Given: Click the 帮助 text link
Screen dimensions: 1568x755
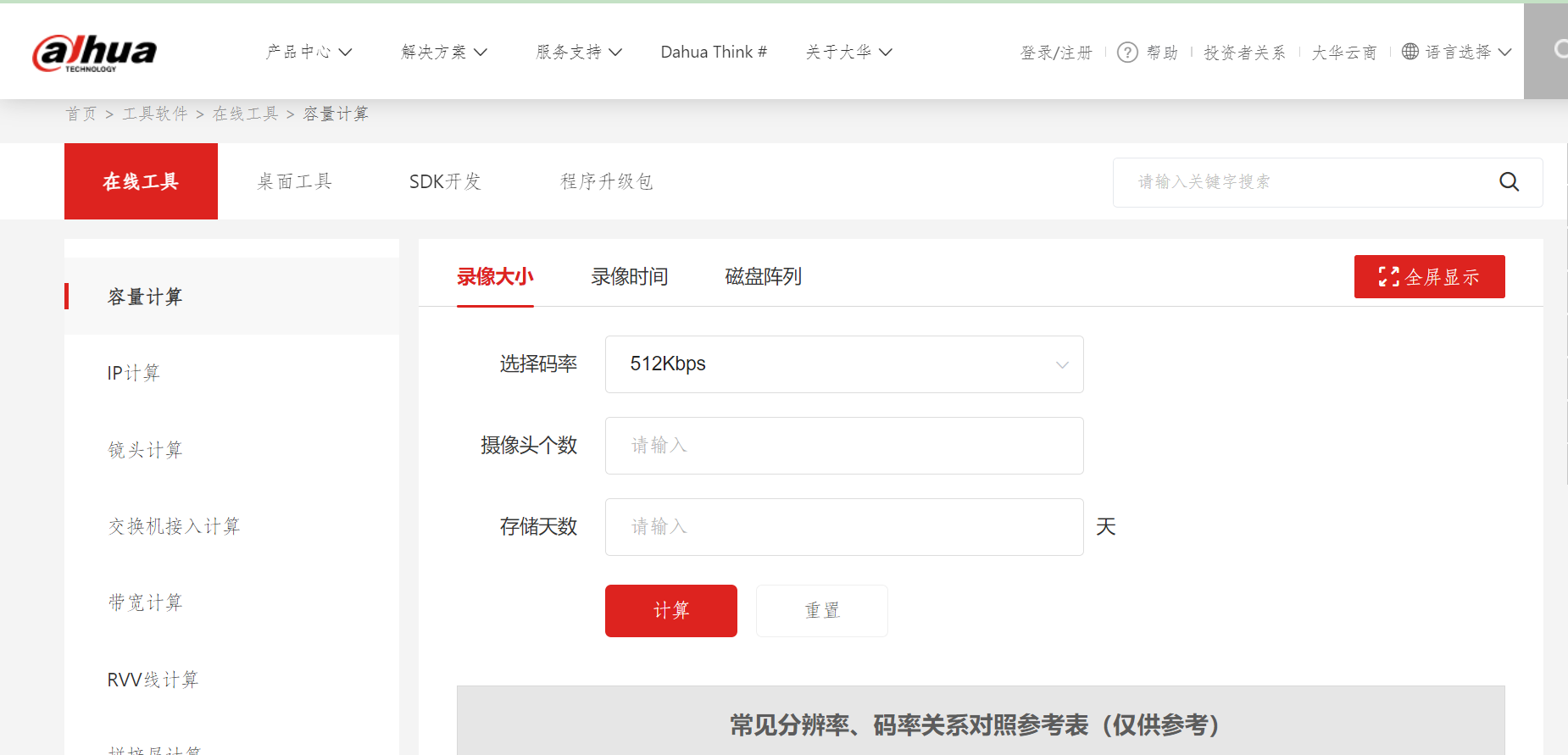Looking at the screenshot, I should click(x=1162, y=53).
